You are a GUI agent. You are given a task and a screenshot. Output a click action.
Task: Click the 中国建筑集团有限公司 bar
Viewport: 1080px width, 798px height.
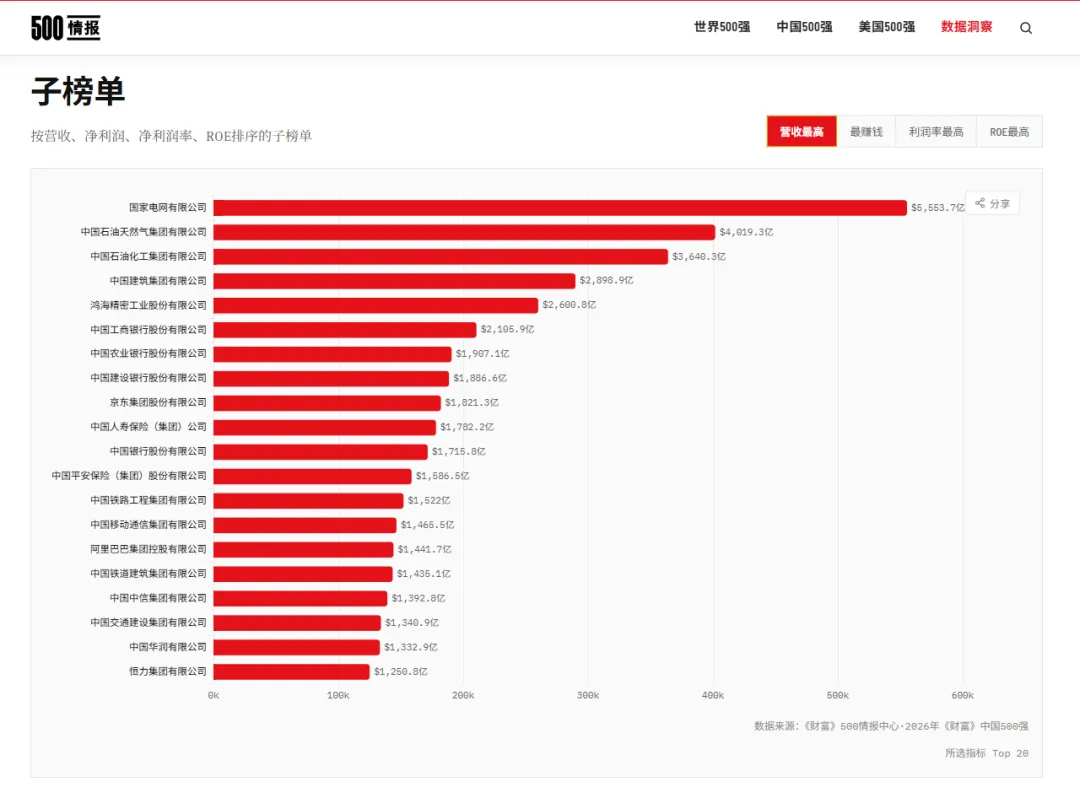(x=394, y=281)
